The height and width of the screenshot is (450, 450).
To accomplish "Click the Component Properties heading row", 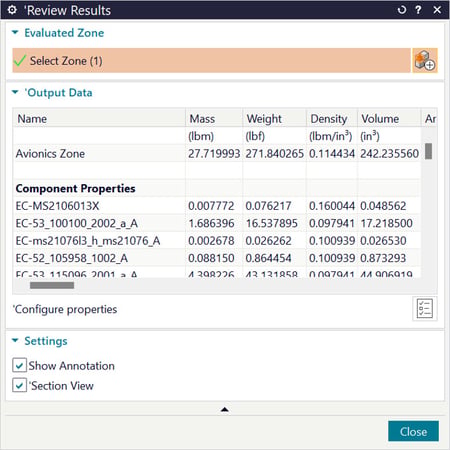I will point(217,188).
